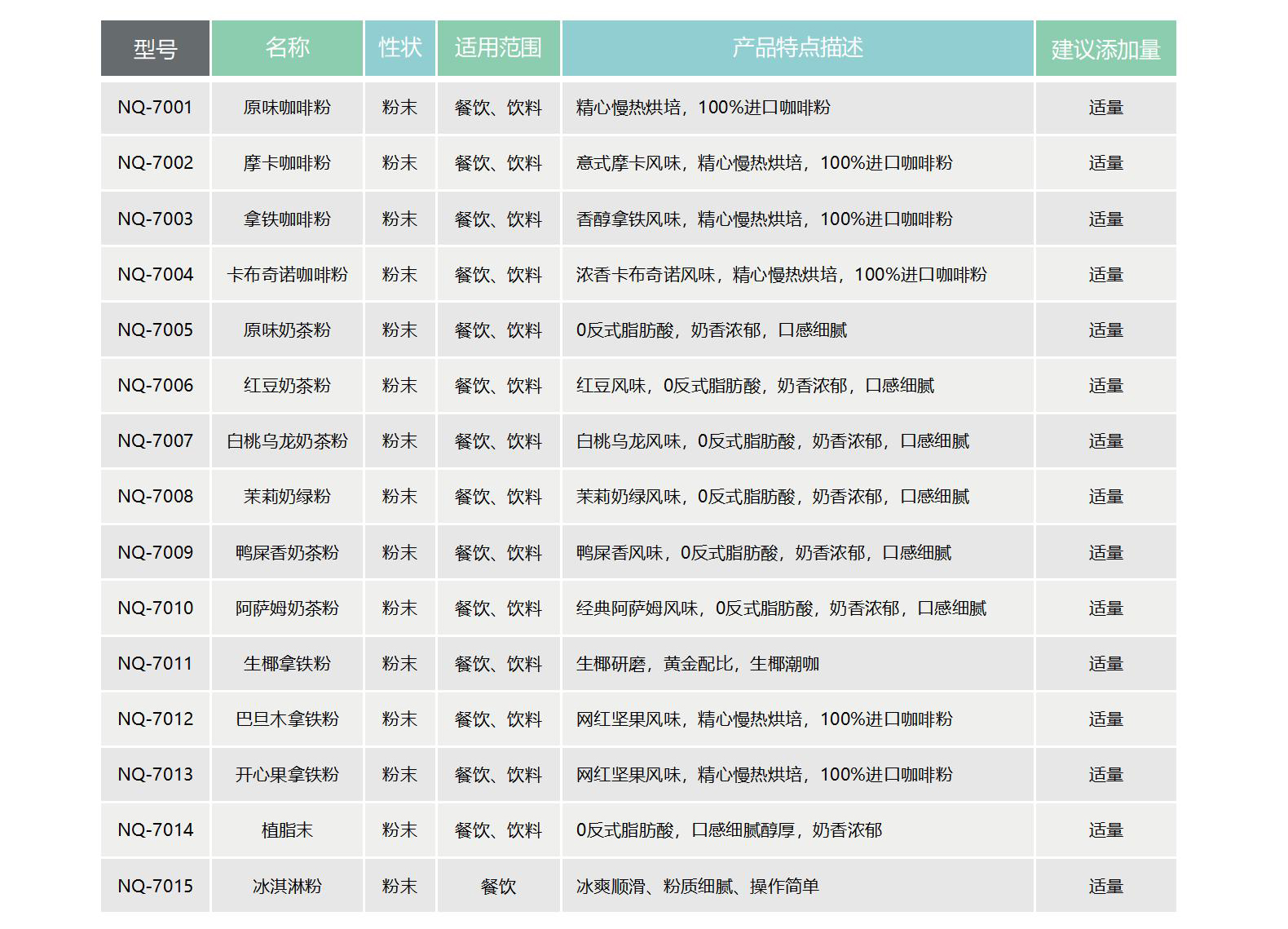This screenshot has width=1288, height=929.
Task: Click 适量 cell in NQ-7001 row
Action: click(1105, 108)
